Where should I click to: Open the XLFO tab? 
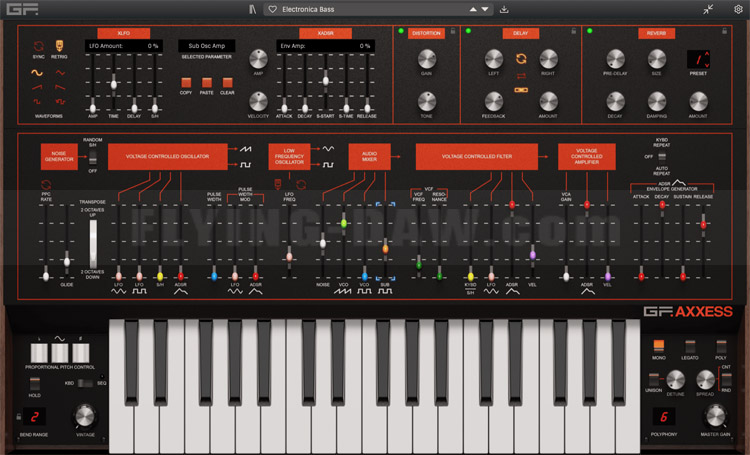point(123,33)
